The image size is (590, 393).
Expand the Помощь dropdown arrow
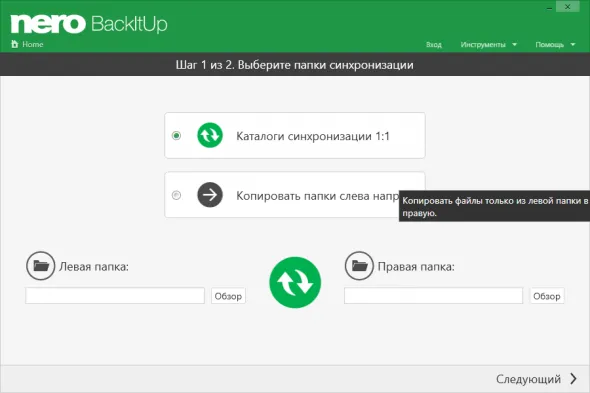pyautogui.click(x=573, y=44)
